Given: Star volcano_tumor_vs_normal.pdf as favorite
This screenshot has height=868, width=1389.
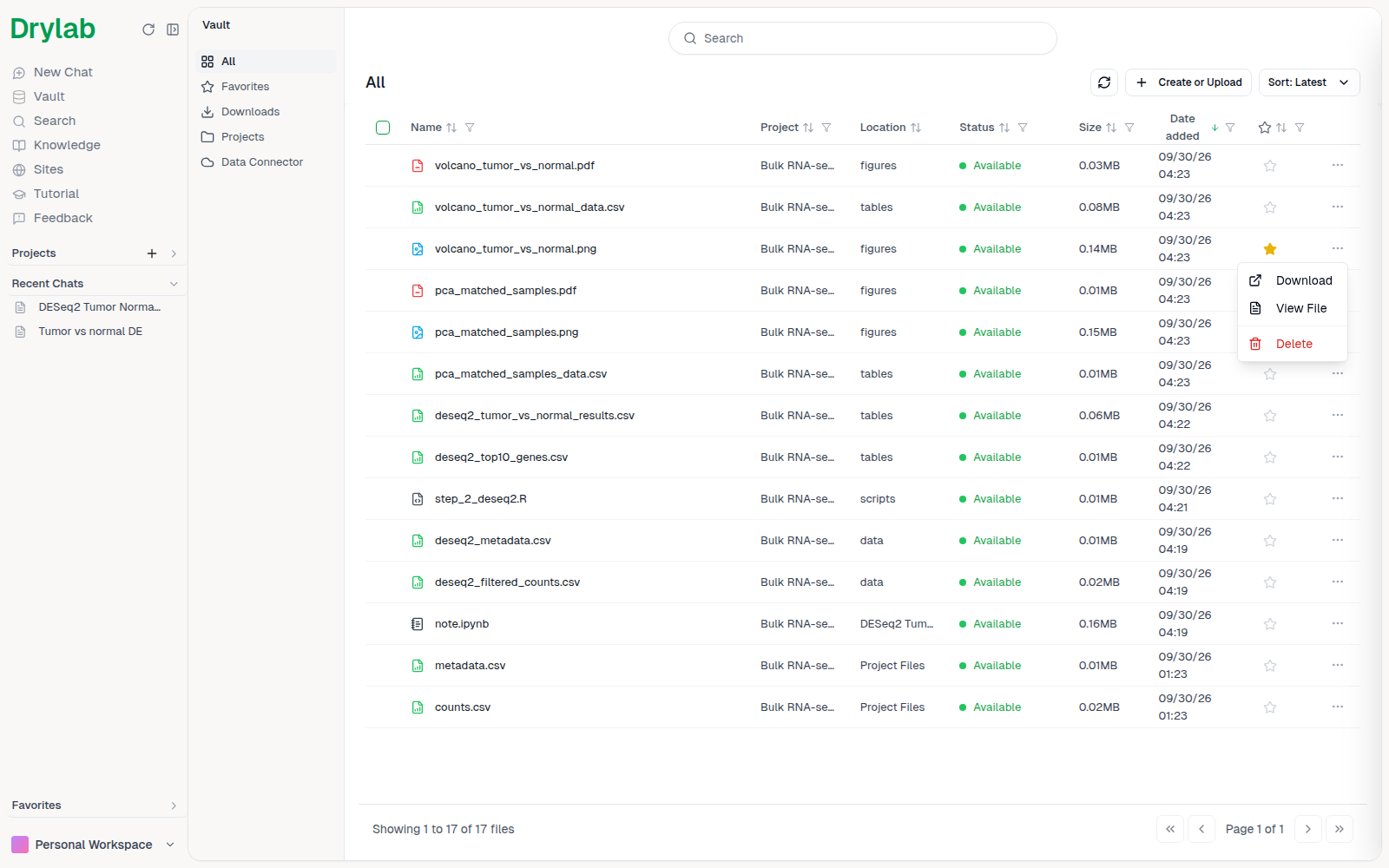Looking at the screenshot, I should point(1270,166).
